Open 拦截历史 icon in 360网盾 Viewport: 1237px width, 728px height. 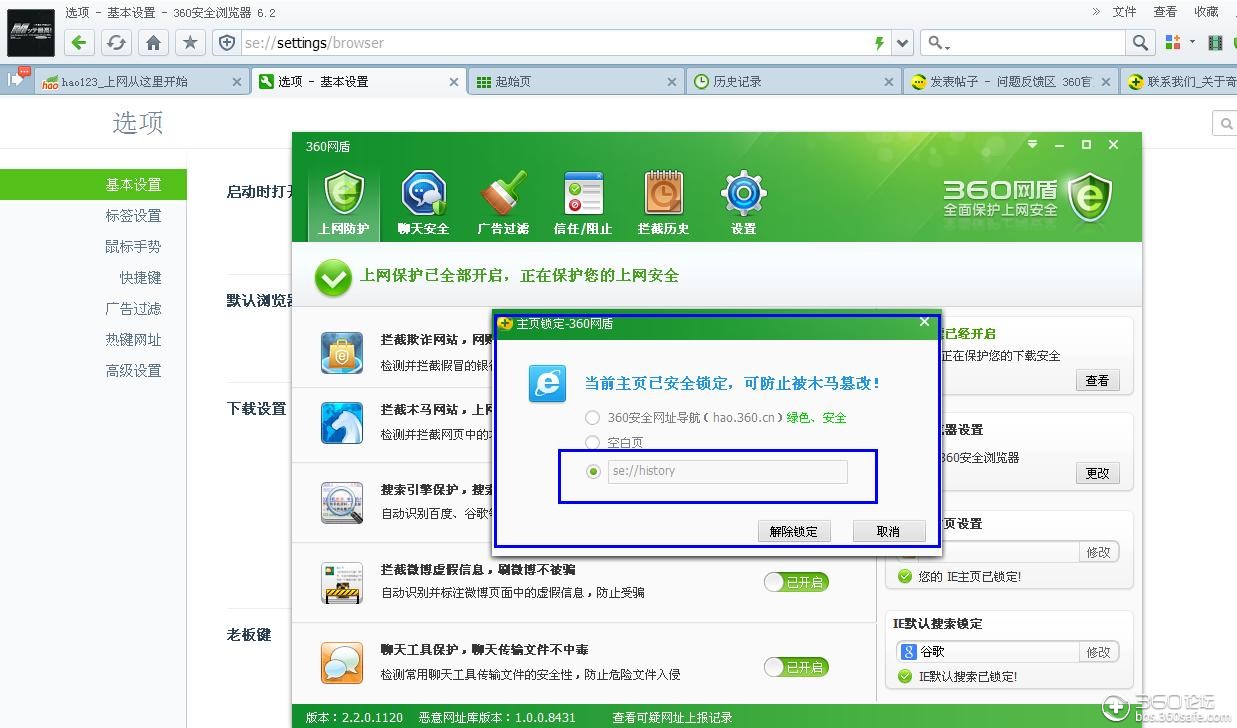(x=663, y=202)
